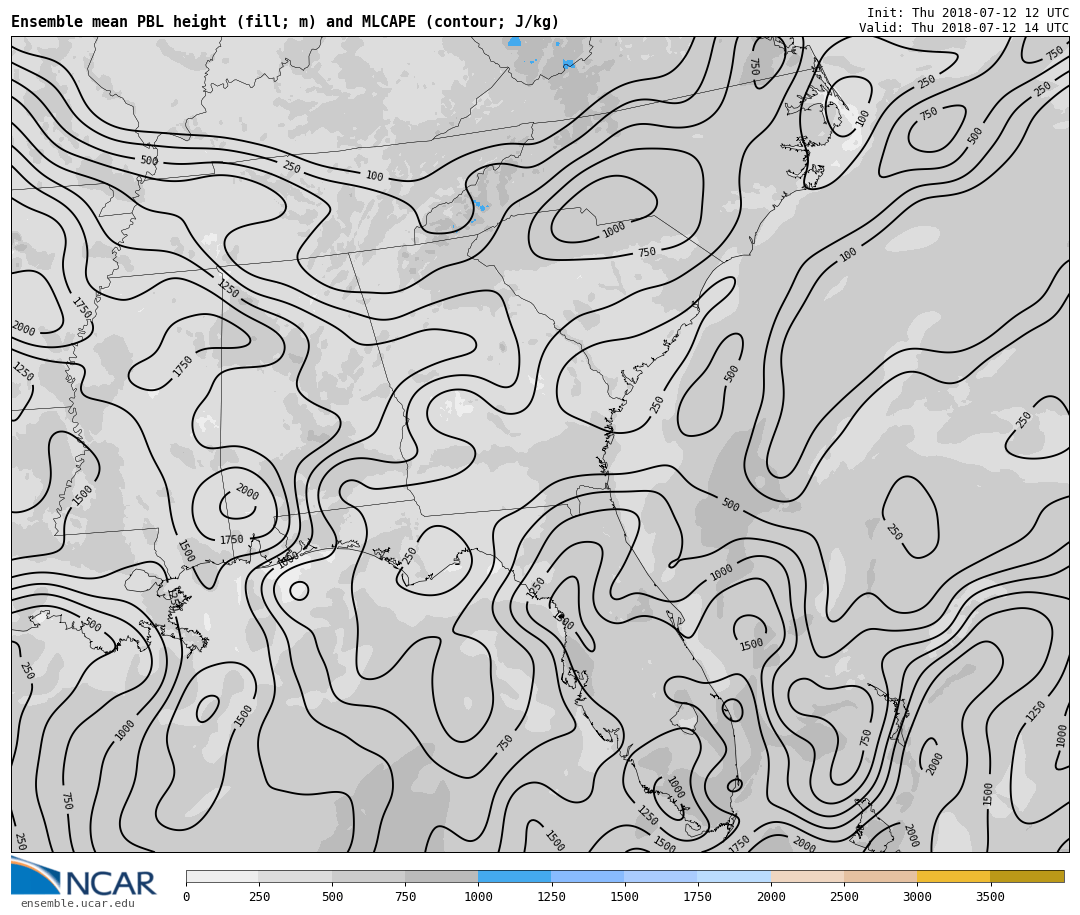Click the 2000 tick label on the colorbar
This screenshot has height=915, width=1080.
click(x=771, y=897)
